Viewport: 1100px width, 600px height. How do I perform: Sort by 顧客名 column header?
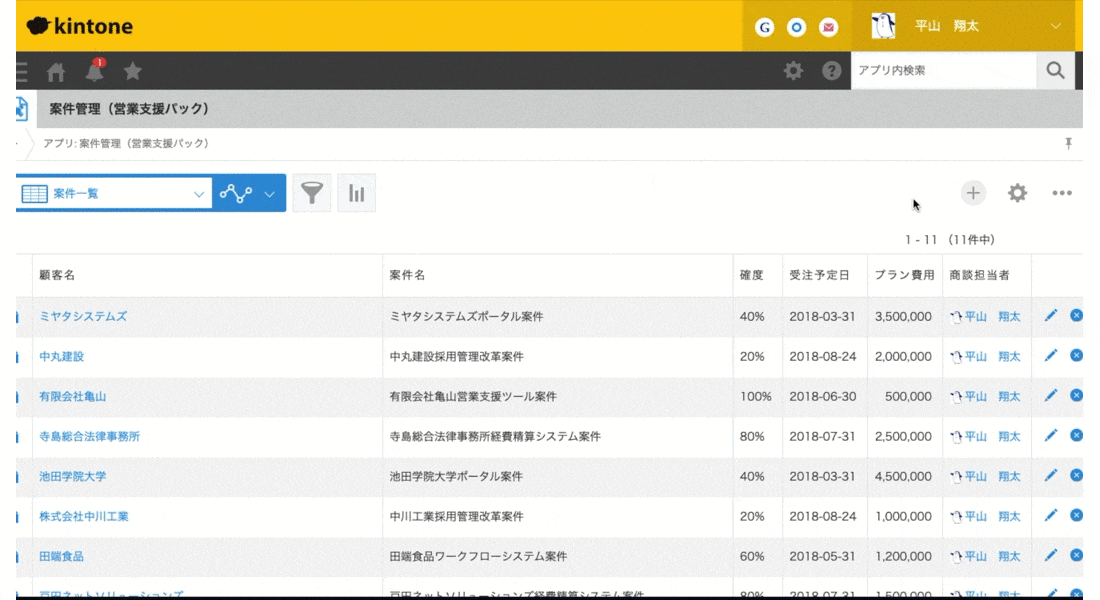tap(57, 275)
